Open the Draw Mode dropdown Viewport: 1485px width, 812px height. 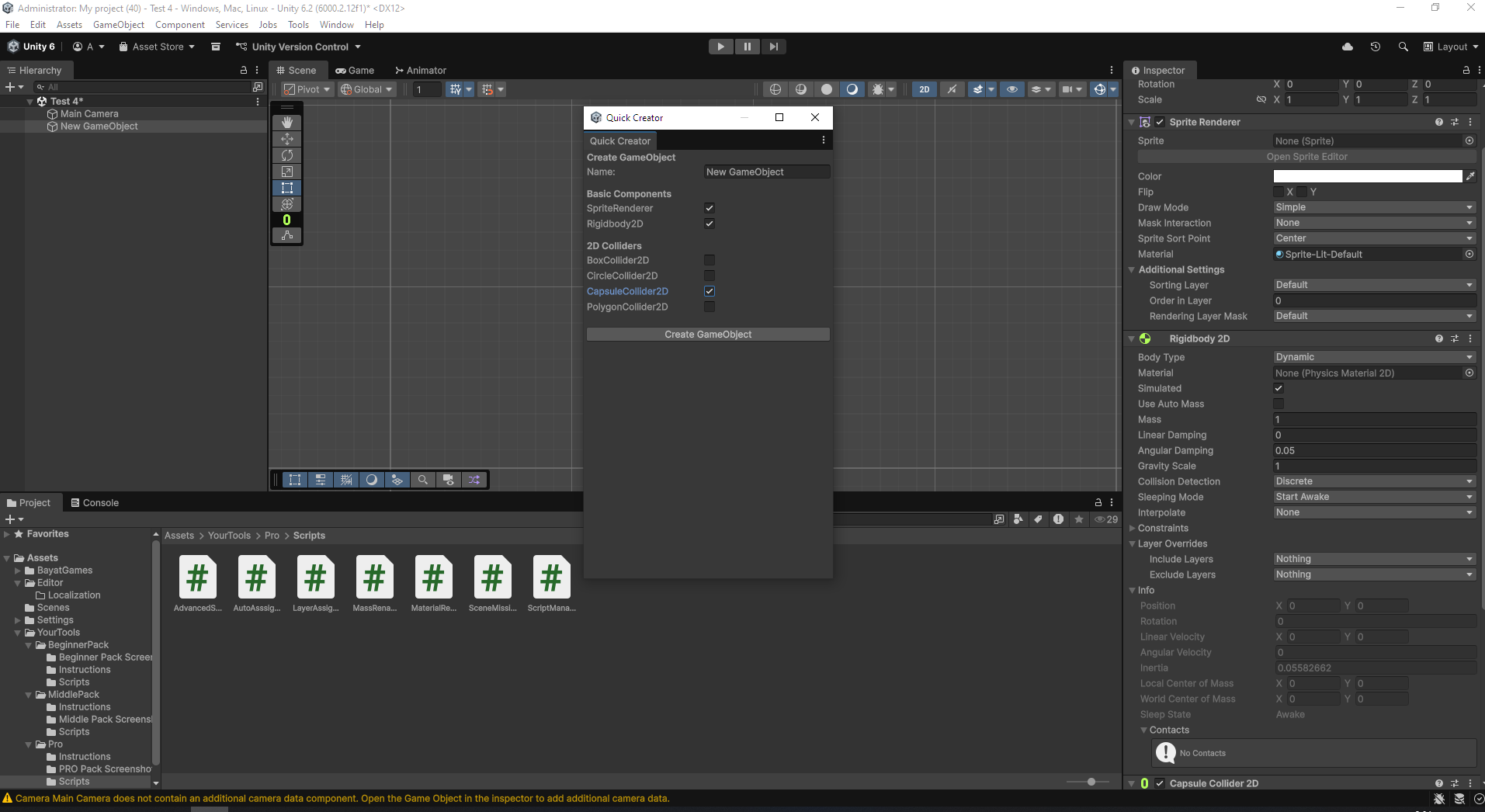coord(1374,207)
